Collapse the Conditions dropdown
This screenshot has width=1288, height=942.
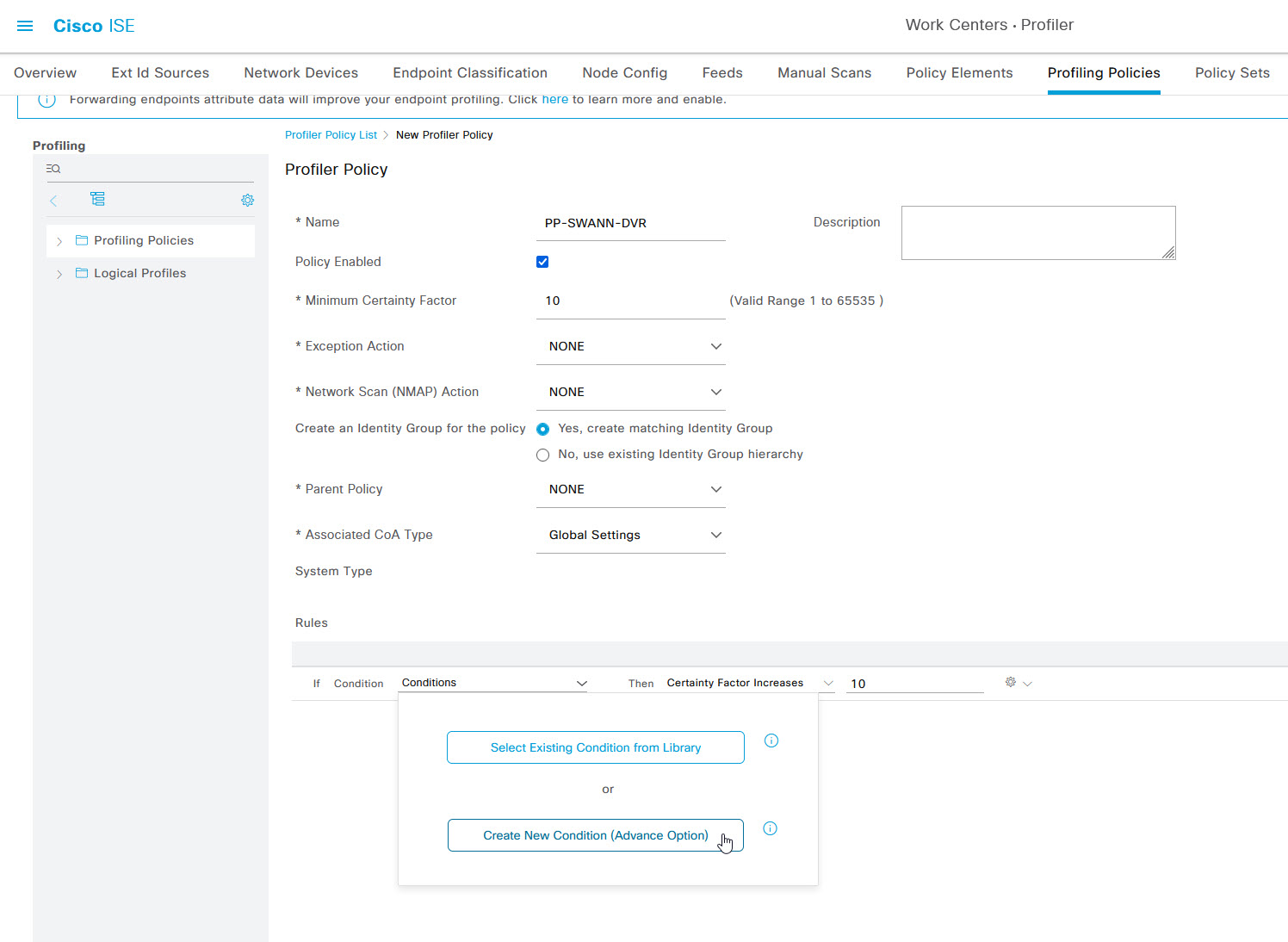coord(494,683)
